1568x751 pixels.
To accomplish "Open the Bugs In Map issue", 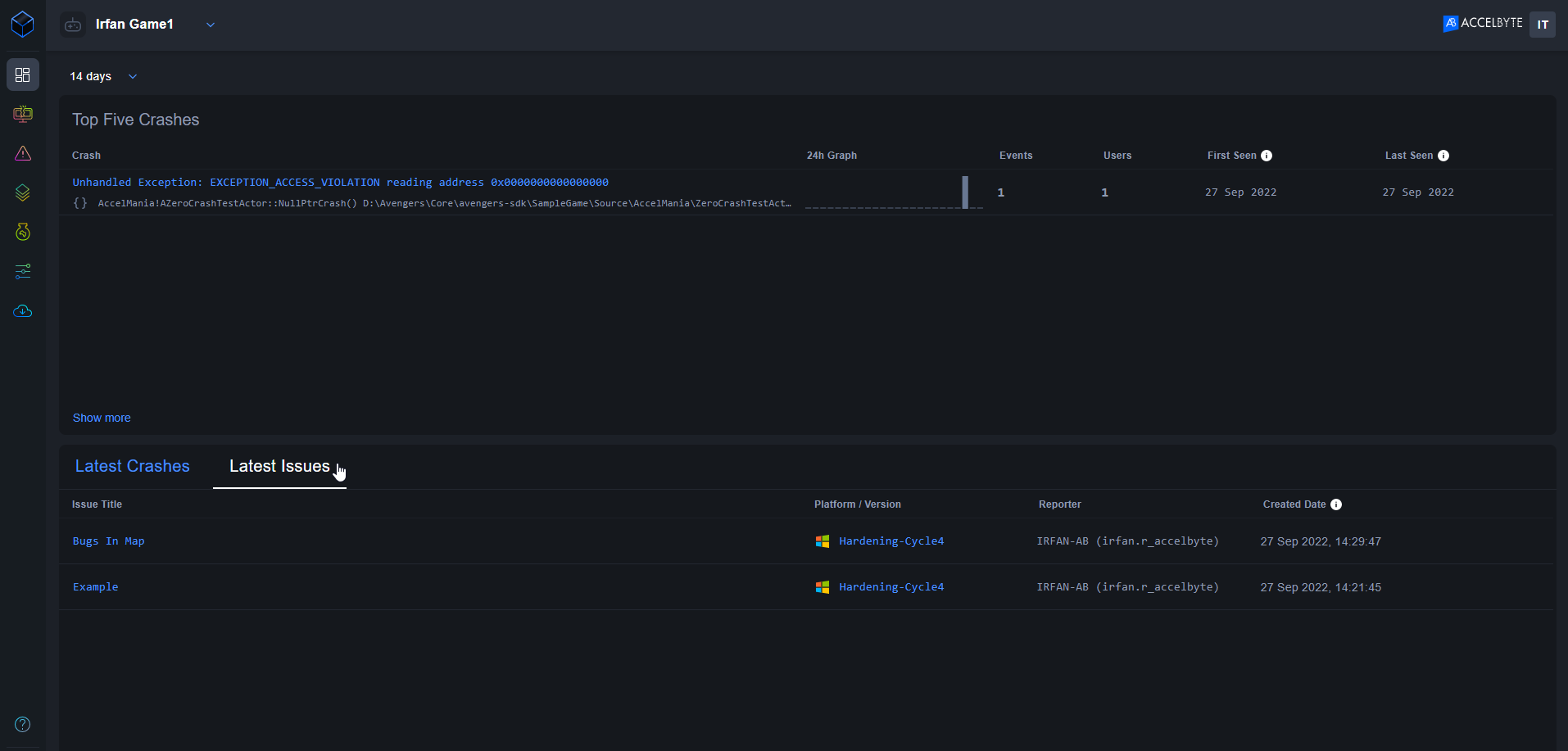I will click(x=109, y=541).
